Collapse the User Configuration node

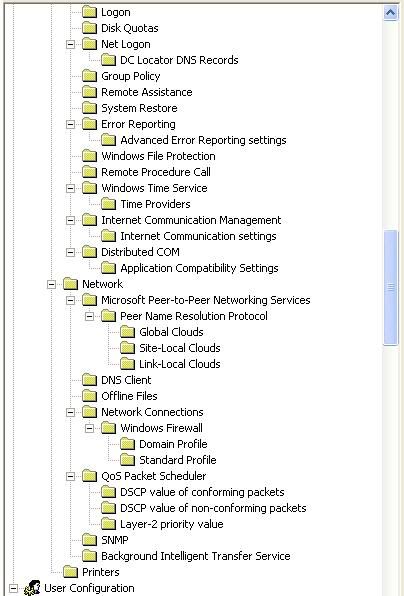(x=13, y=588)
